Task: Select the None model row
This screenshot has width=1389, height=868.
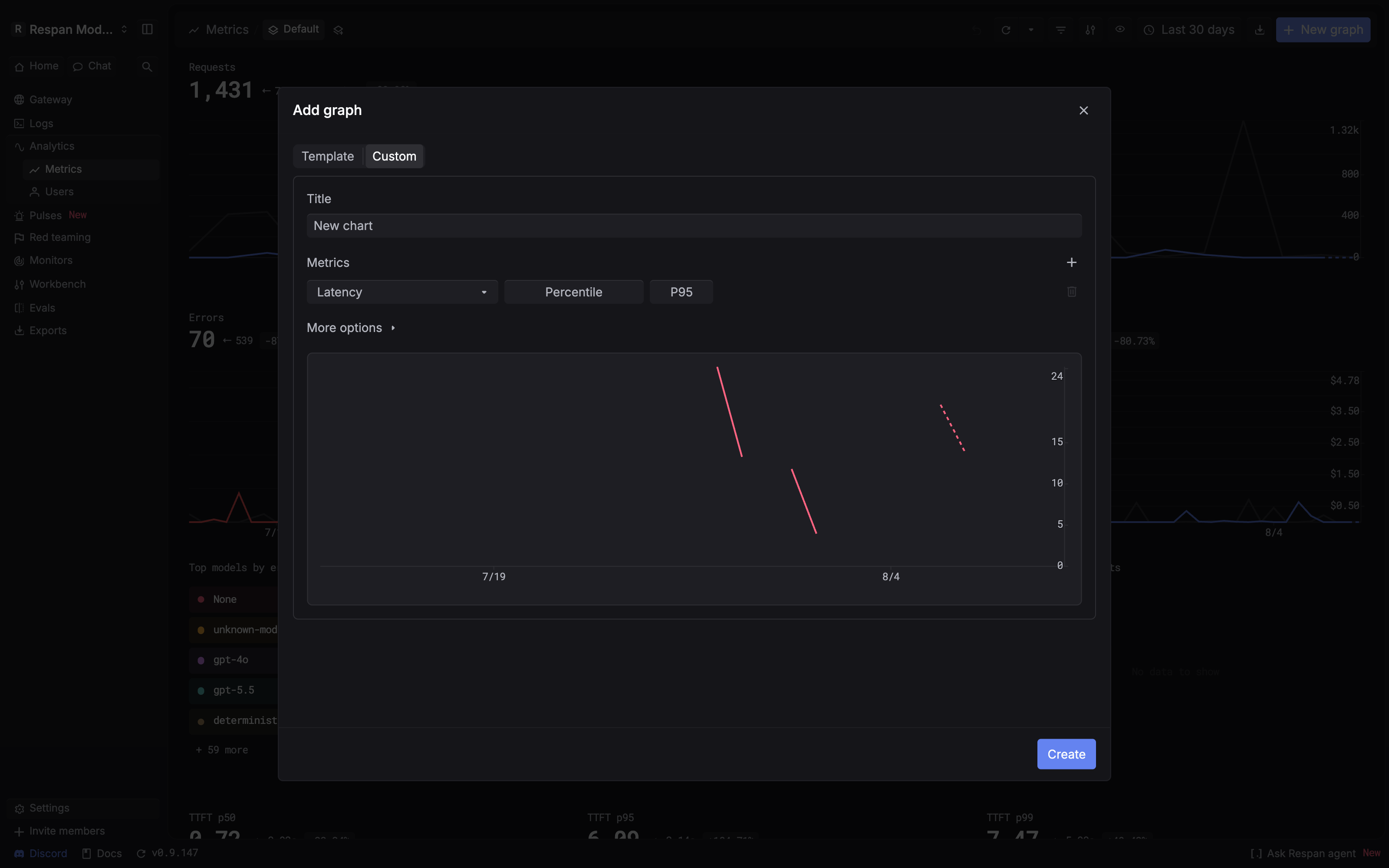Action: coord(234,599)
